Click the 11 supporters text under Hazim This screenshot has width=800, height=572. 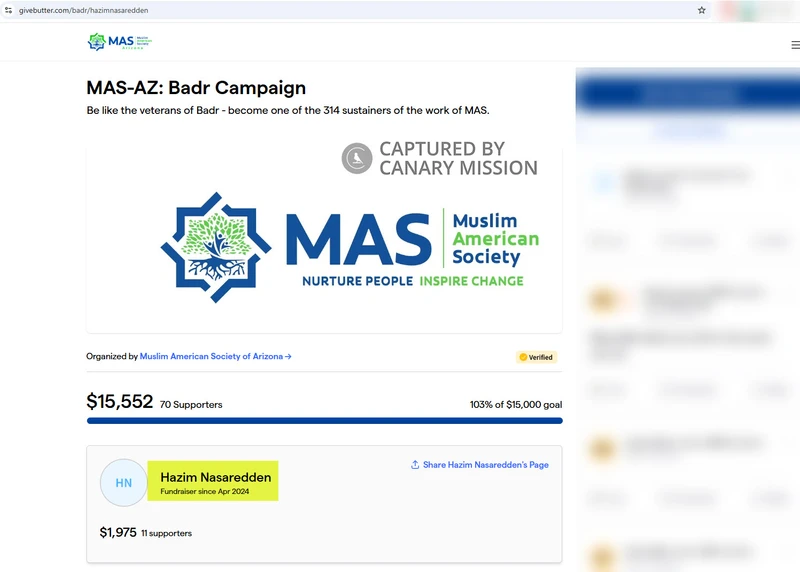pos(166,534)
